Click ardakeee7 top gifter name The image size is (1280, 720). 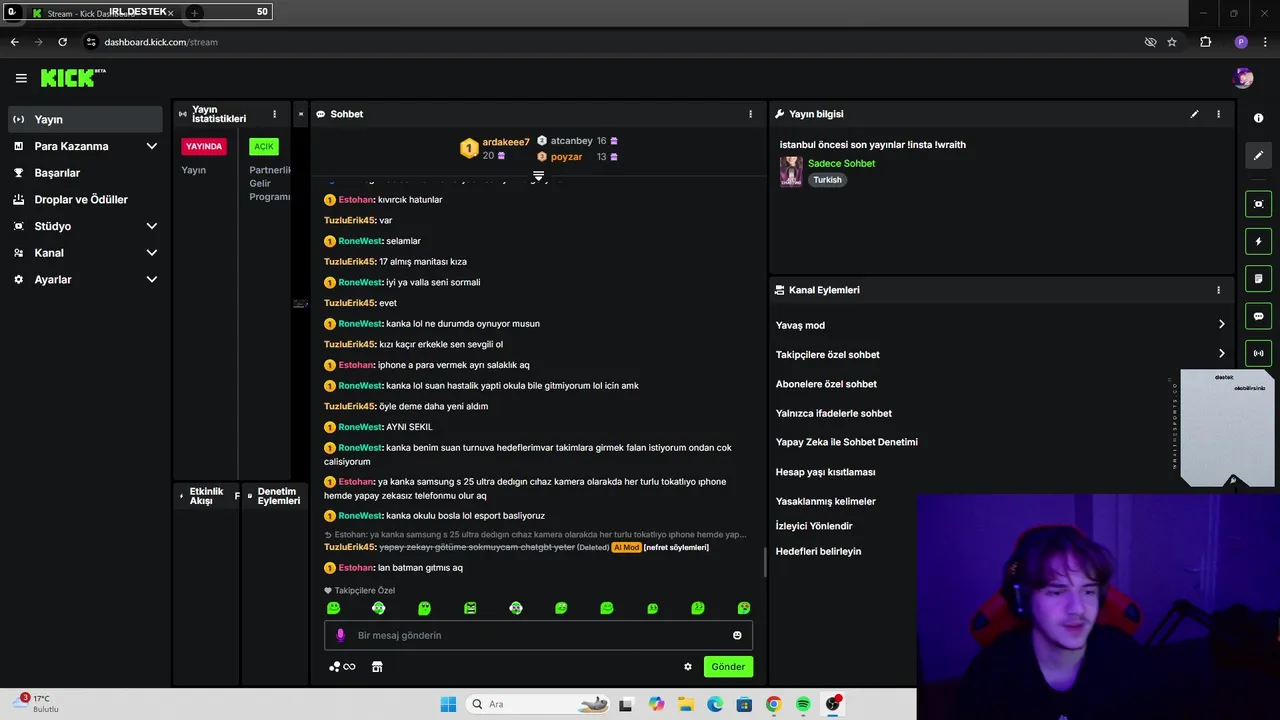point(506,142)
